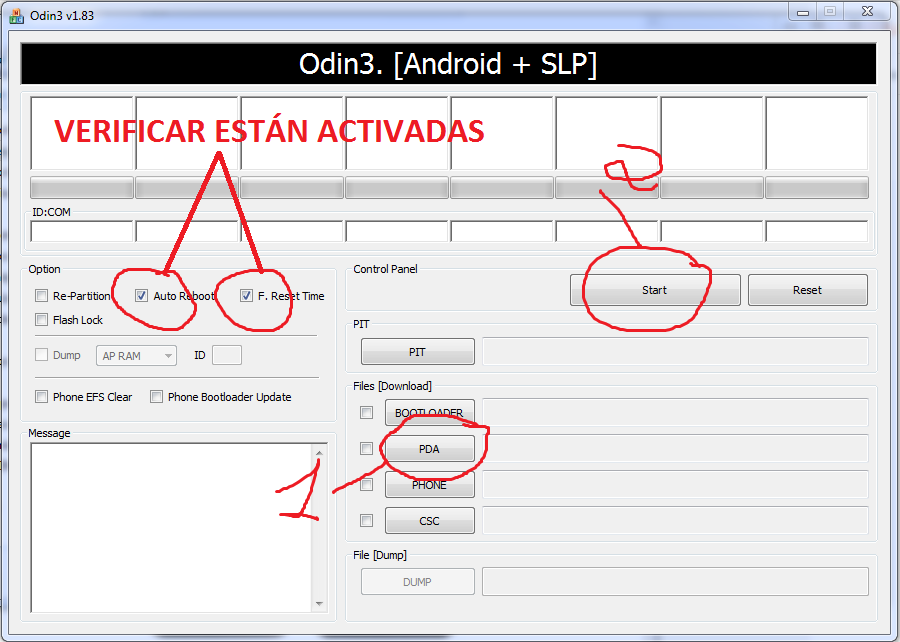Click the first progress bar slot
The width and height of the screenshot is (900, 642).
coord(82,188)
